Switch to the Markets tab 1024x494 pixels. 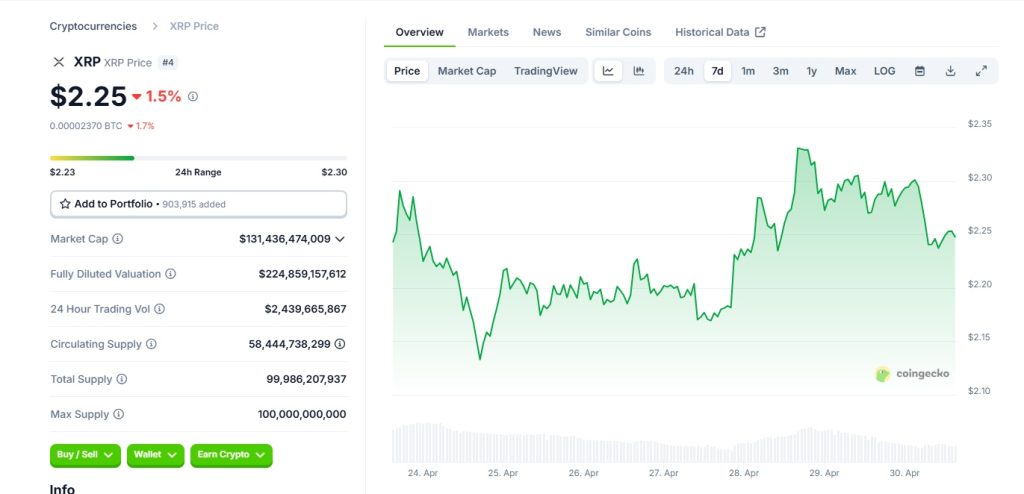click(x=488, y=32)
